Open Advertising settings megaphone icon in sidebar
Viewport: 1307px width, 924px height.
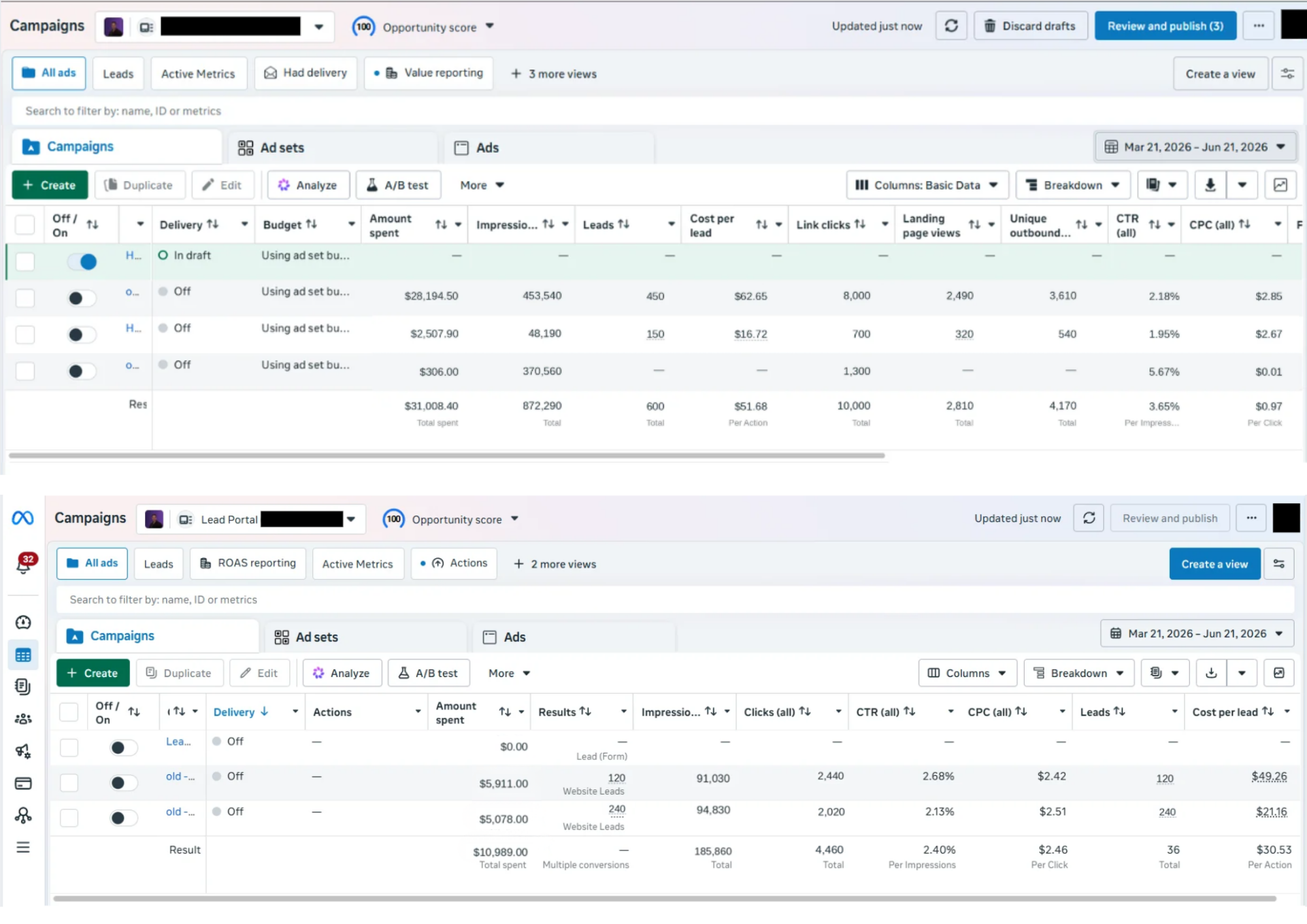click(x=23, y=751)
